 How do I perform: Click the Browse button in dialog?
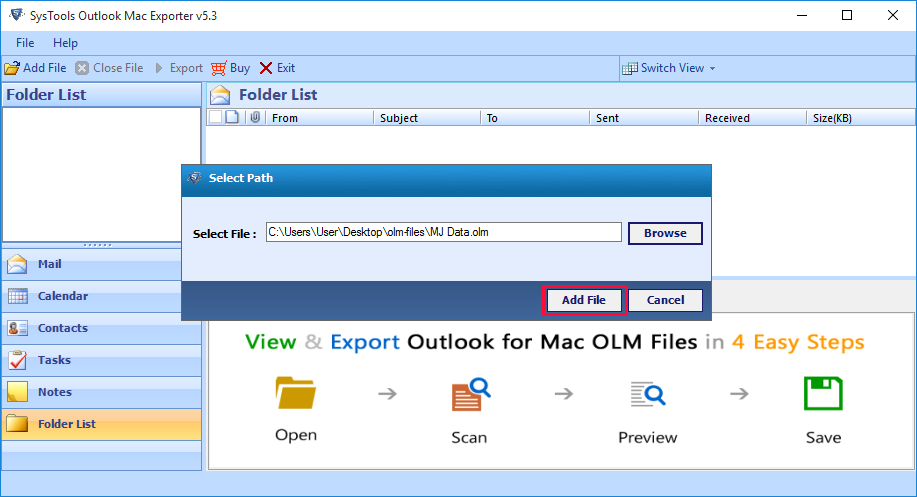tap(665, 233)
